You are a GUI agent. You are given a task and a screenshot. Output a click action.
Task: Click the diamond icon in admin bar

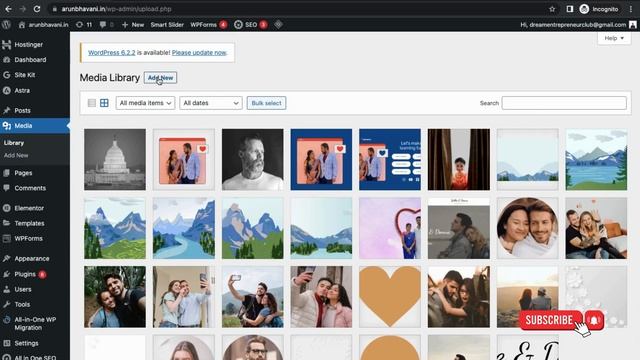pyautogui.click(x=278, y=24)
